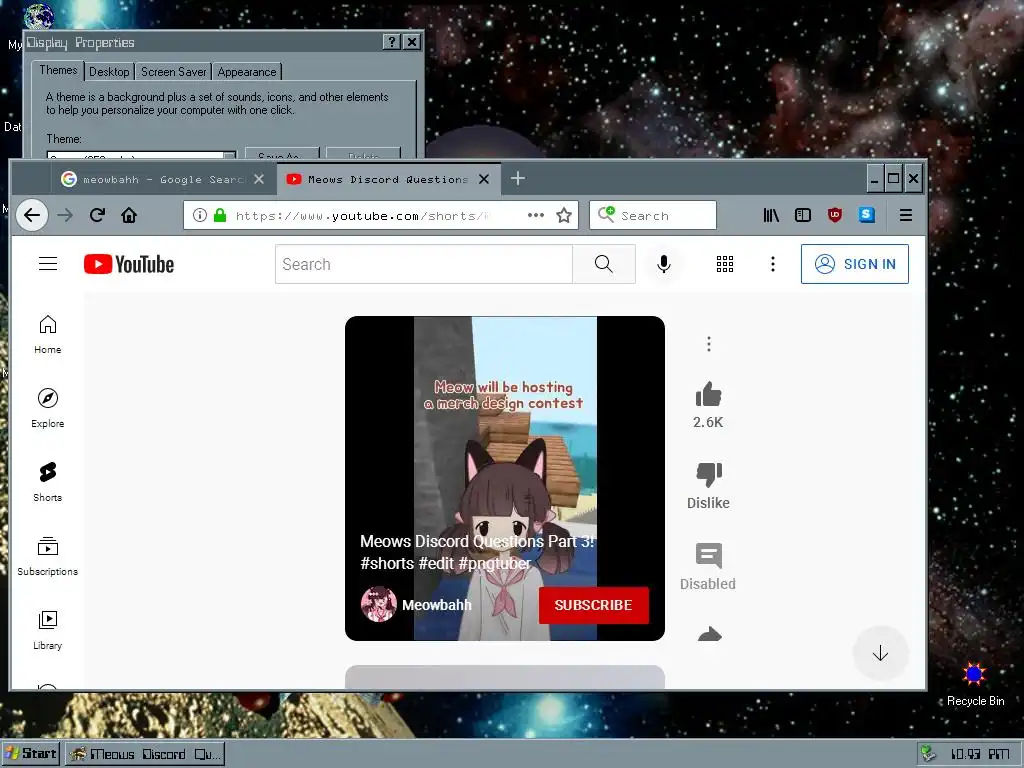Screen dimensions: 1024x768
Task: Open the Meowbahh channel avatar
Action: click(x=379, y=604)
